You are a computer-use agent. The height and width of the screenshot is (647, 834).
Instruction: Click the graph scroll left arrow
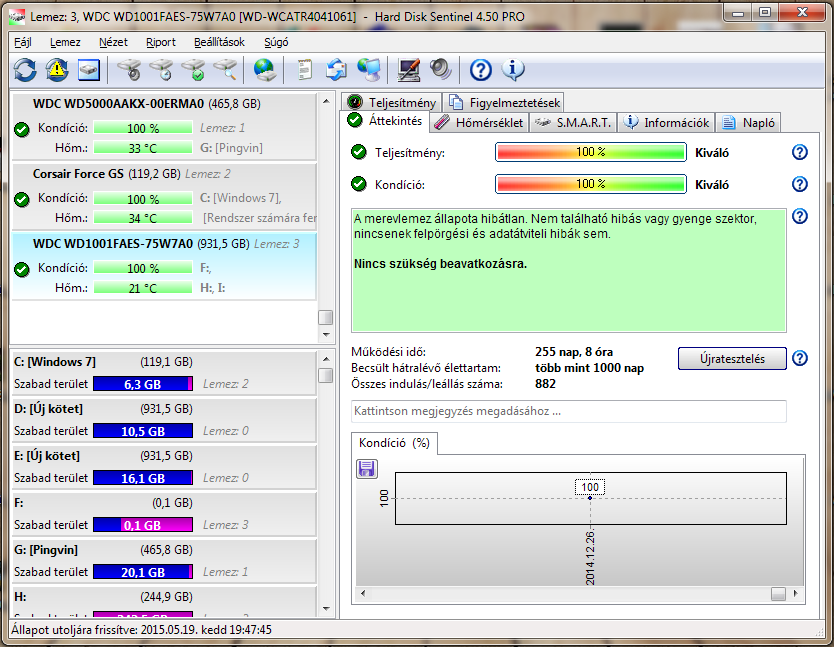(363, 593)
